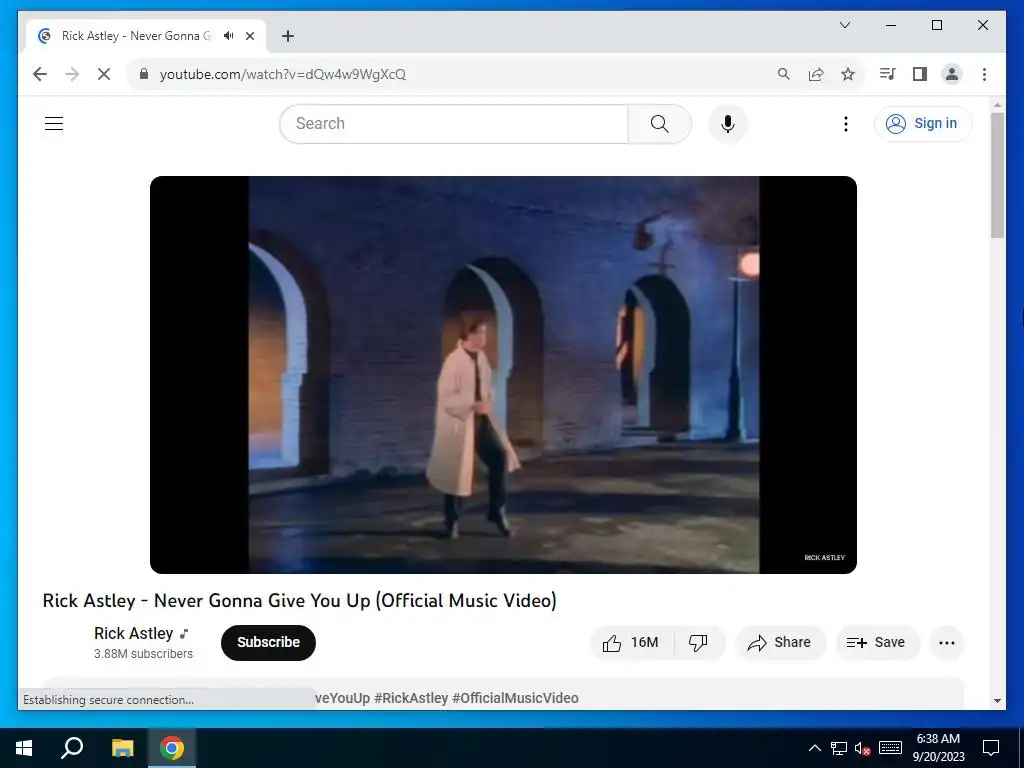Open YouTube settings three-dot menu near Sign in
This screenshot has width=1024, height=768.
(x=846, y=123)
